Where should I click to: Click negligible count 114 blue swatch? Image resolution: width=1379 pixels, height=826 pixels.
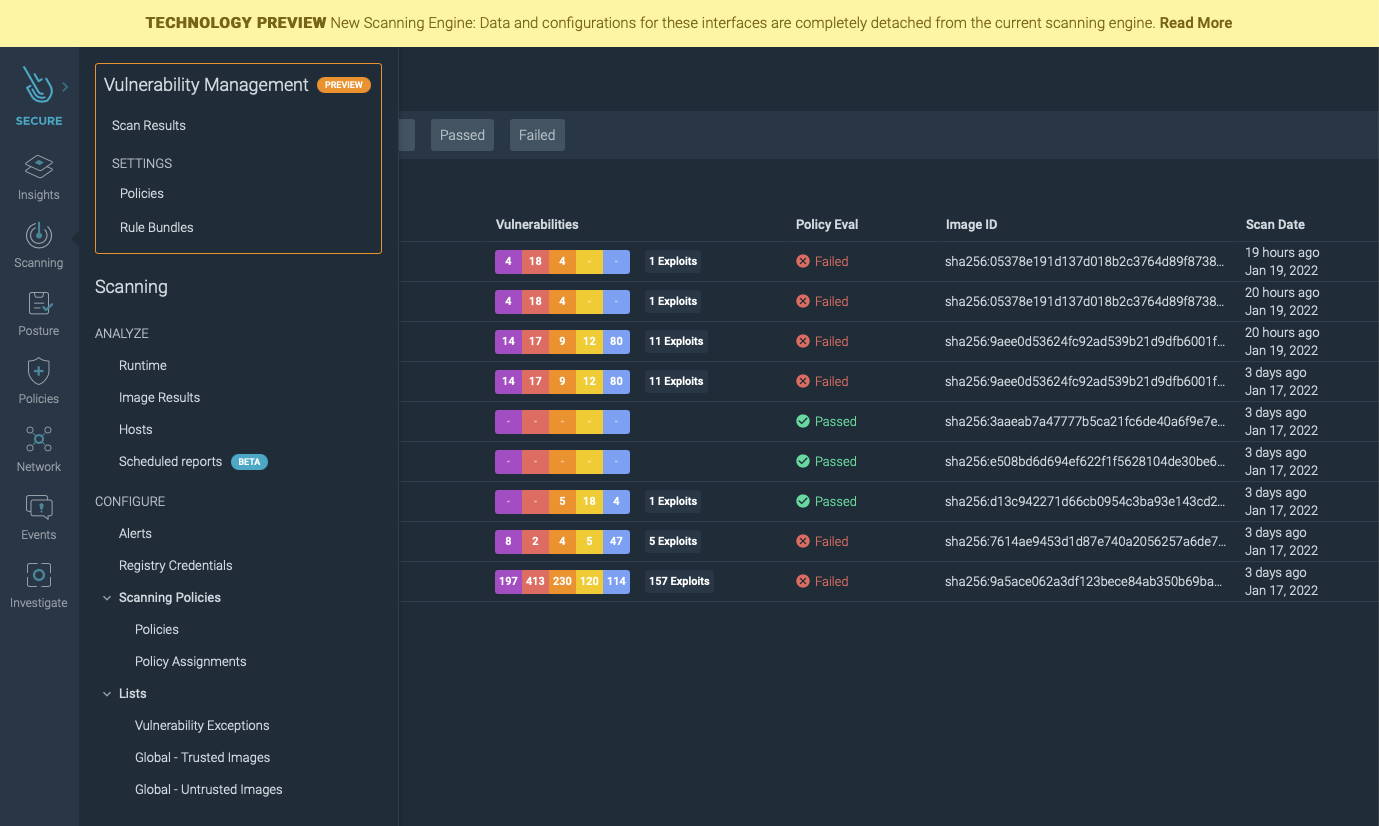coord(616,581)
